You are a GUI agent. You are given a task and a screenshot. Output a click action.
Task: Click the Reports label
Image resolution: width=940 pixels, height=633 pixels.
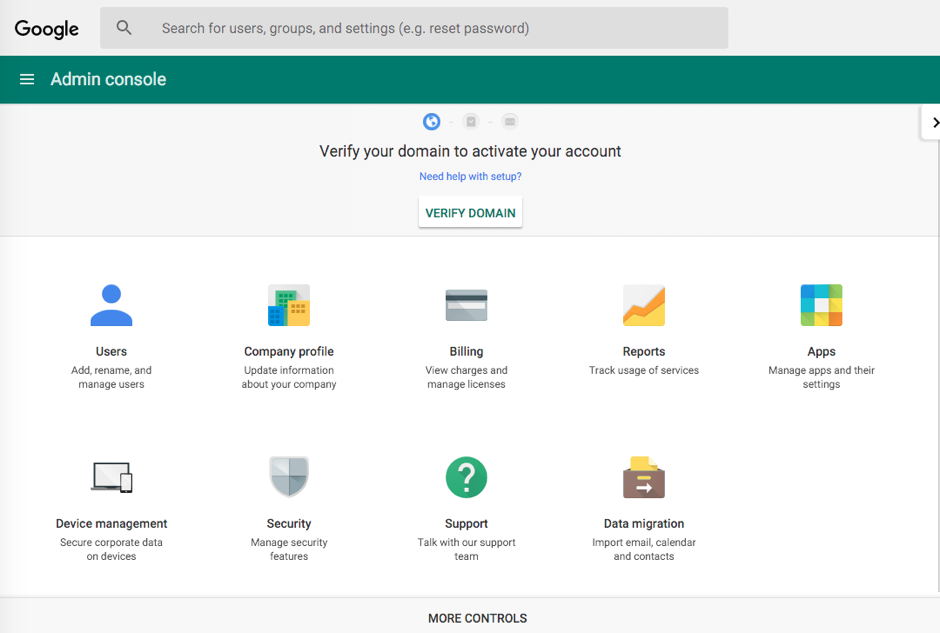pyautogui.click(x=644, y=351)
